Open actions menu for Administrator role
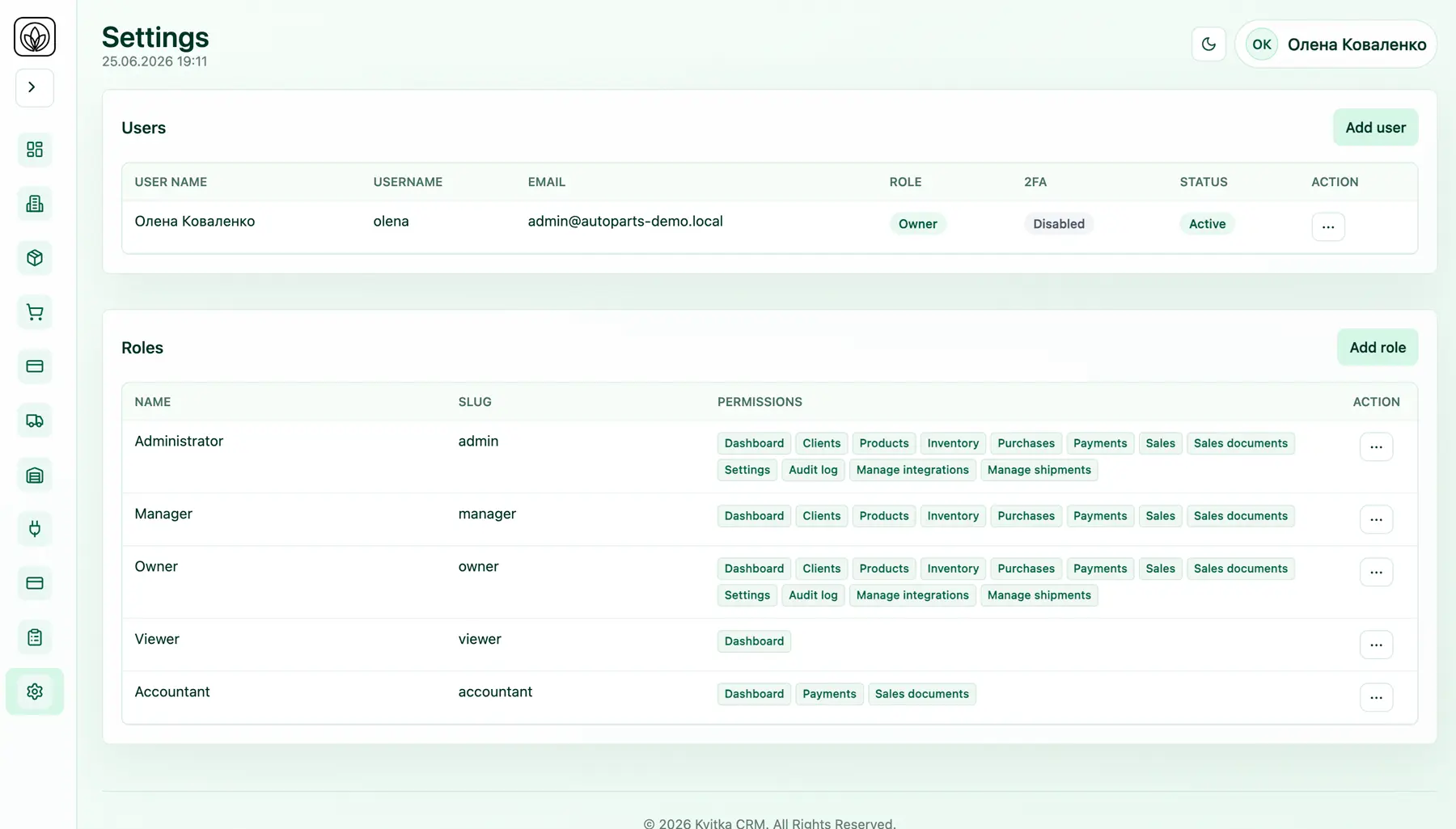1456x829 pixels. [1376, 446]
